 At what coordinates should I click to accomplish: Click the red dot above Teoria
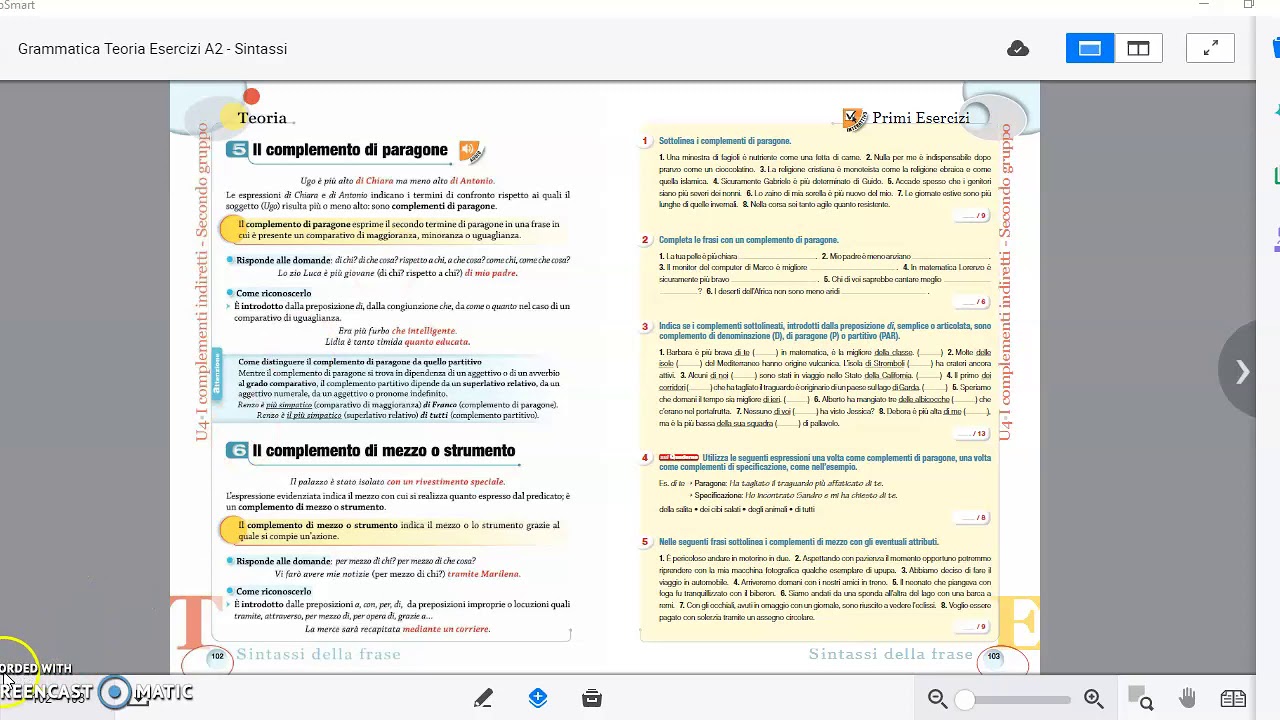251,97
